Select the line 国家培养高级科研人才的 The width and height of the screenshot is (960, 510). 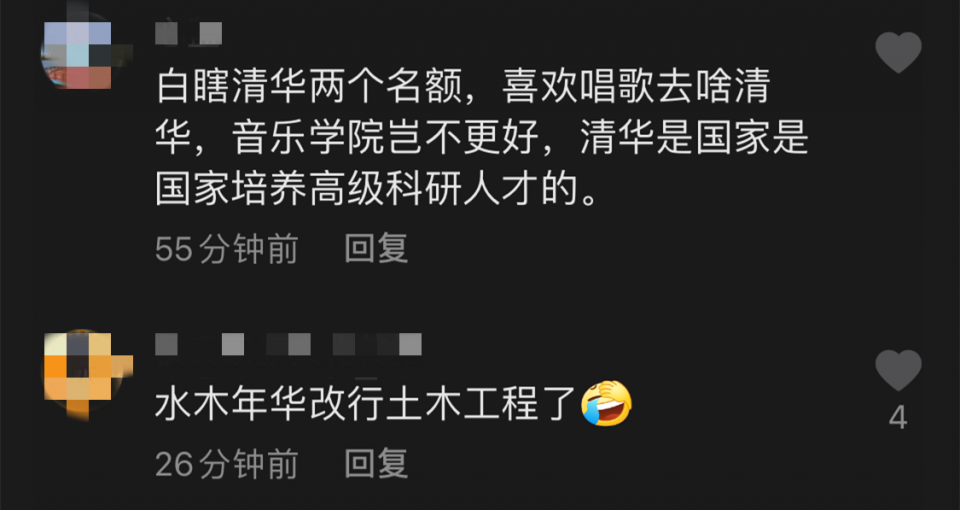pyautogui.click(x=377, y=190)
